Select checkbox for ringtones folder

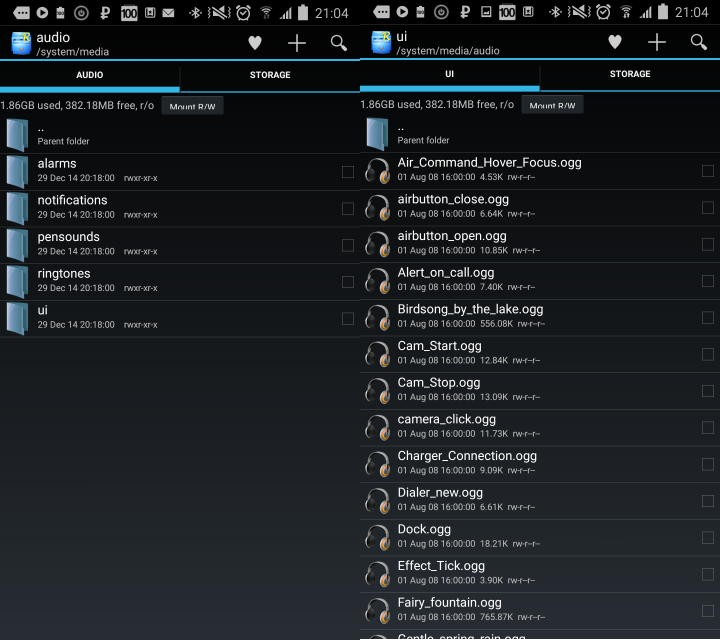click(348, 282)
